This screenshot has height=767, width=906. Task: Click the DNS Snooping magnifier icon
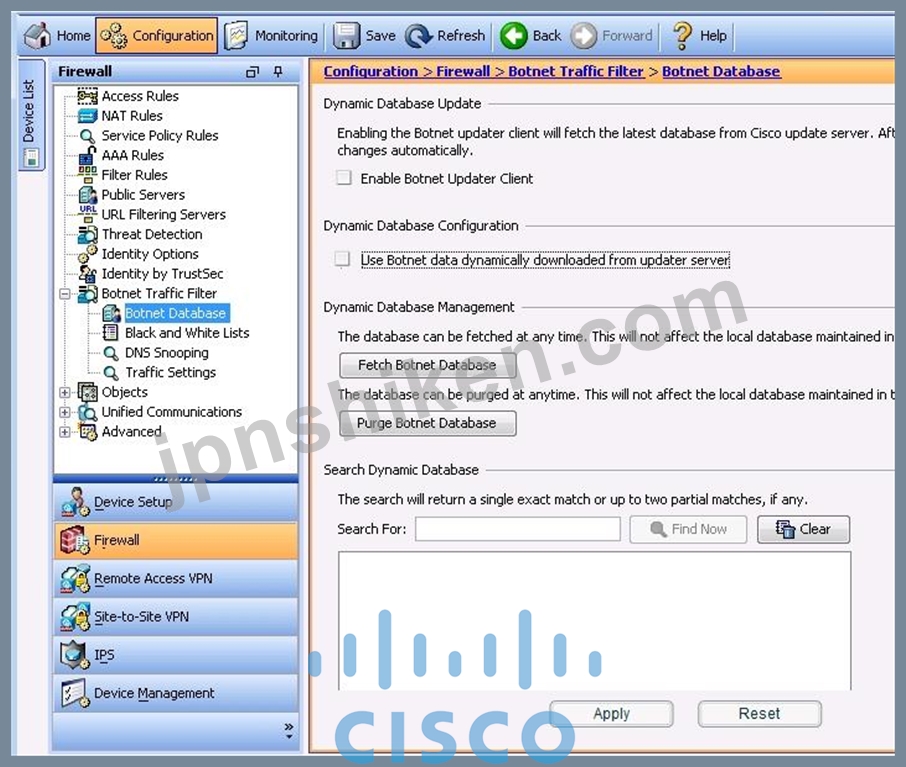click(x=110, y=353)
